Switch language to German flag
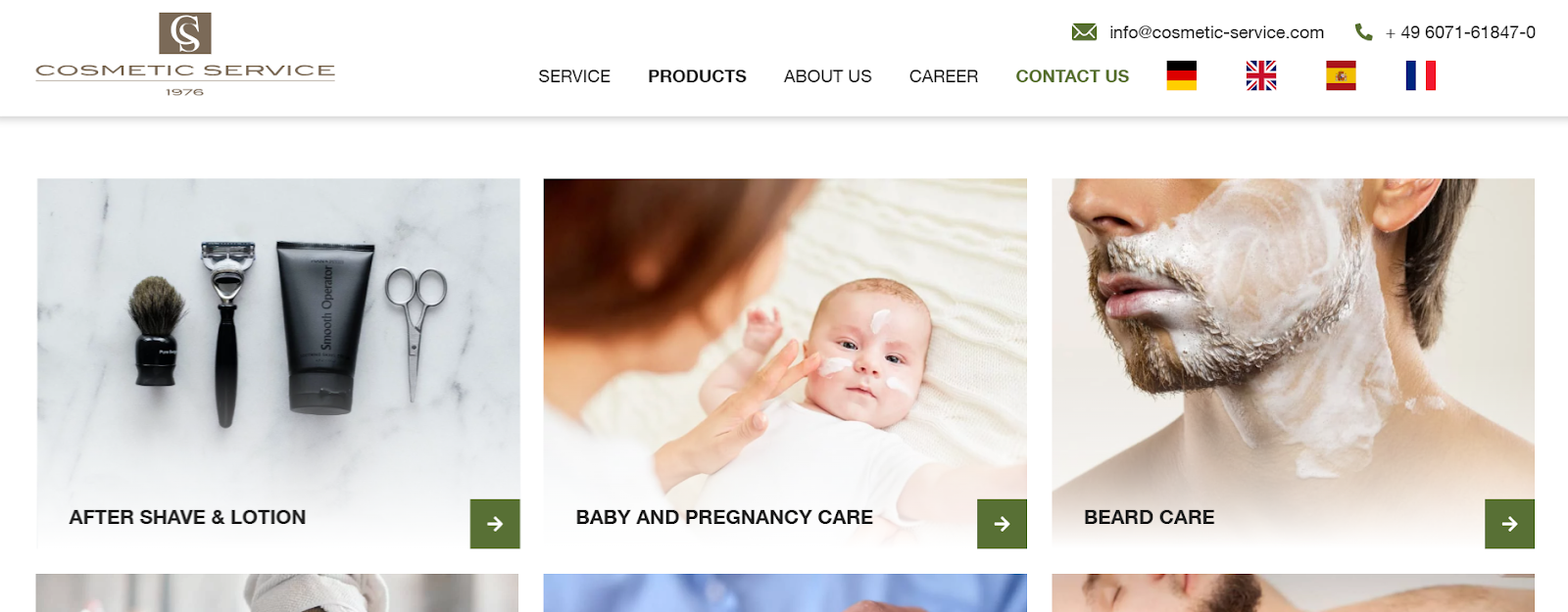 [1182, 75]
